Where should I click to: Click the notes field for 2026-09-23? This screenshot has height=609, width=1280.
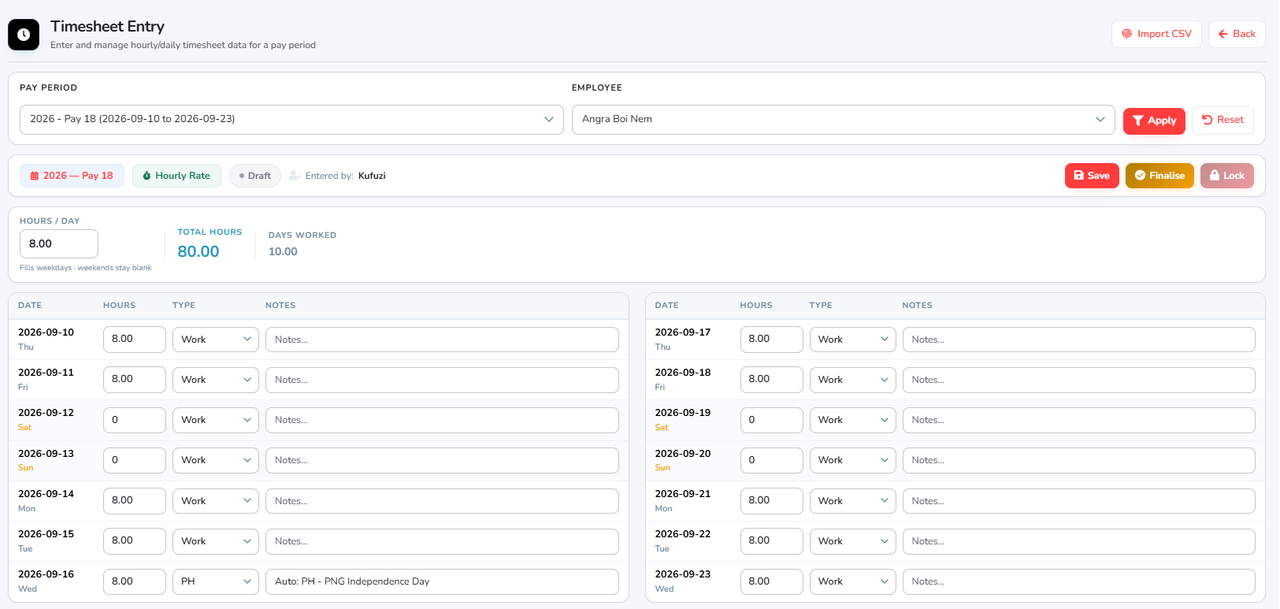(x=1079, y=581)
